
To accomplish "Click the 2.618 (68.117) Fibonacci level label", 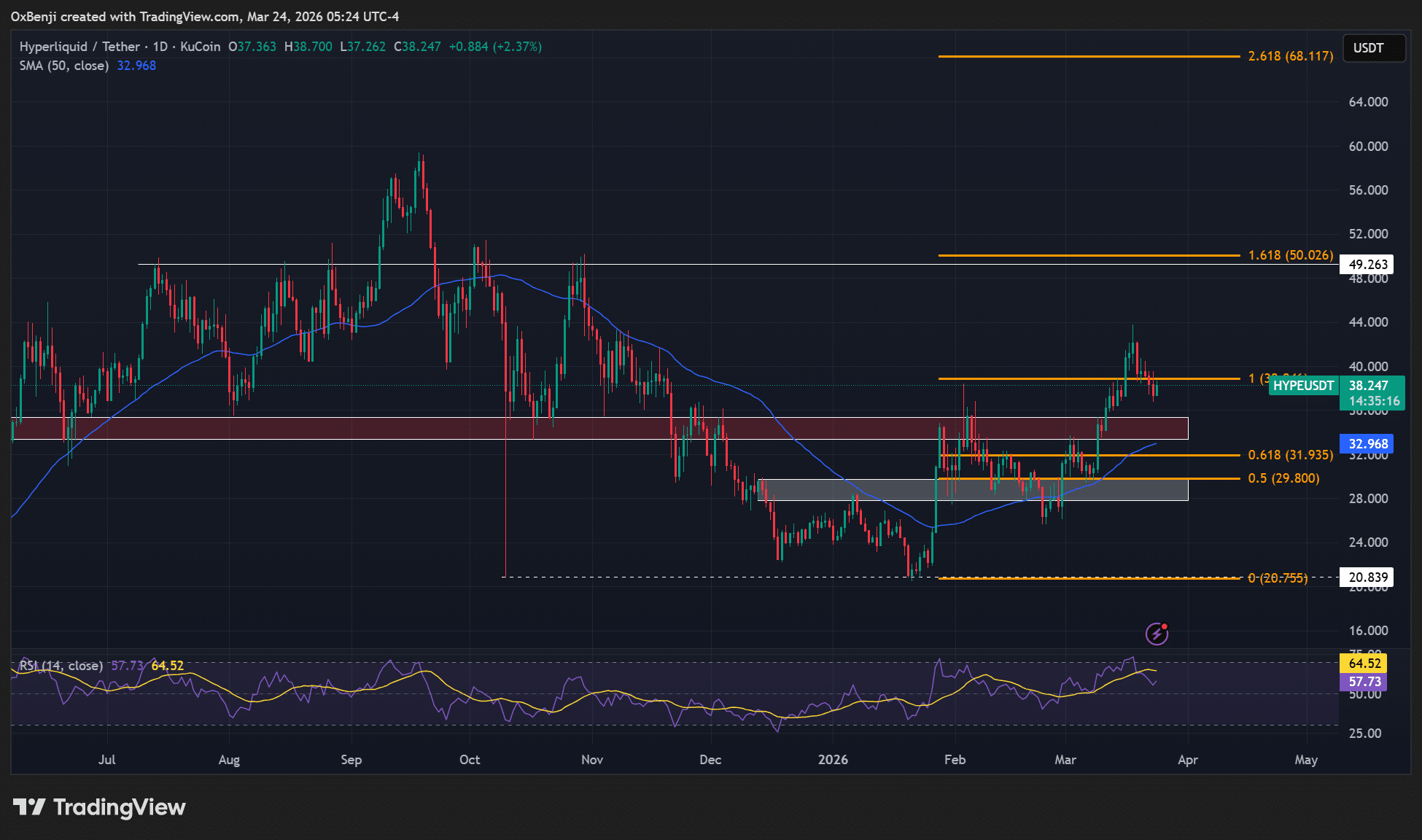I will coord(1290,56).
